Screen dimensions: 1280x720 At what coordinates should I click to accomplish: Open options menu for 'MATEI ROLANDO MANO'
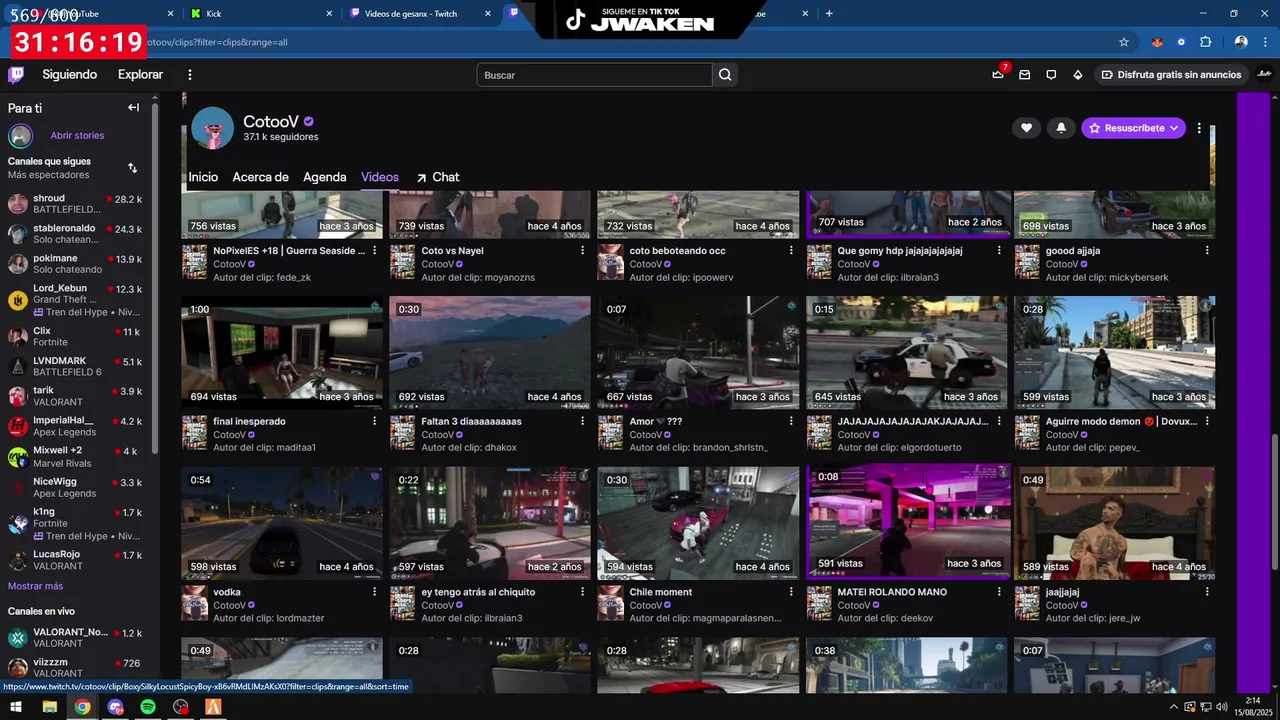tap(999, 592)
